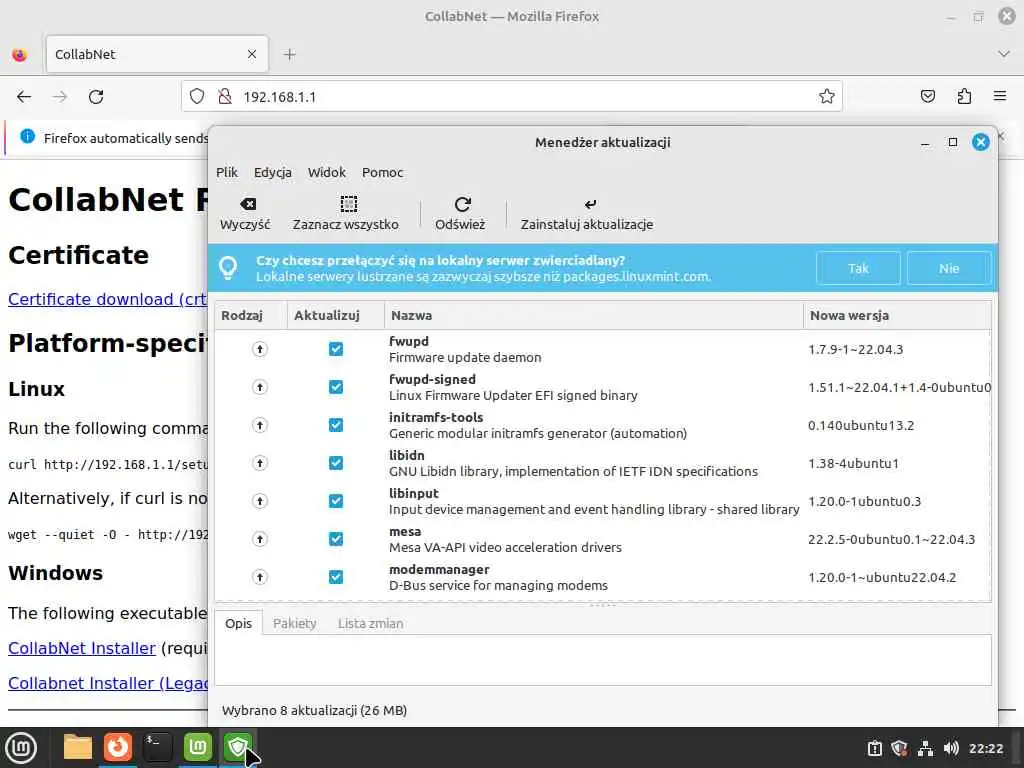The width and height of the screenshot is (1024, 768).
Task: Open CollabNet Installer link
Action: [x=82, y=648]
